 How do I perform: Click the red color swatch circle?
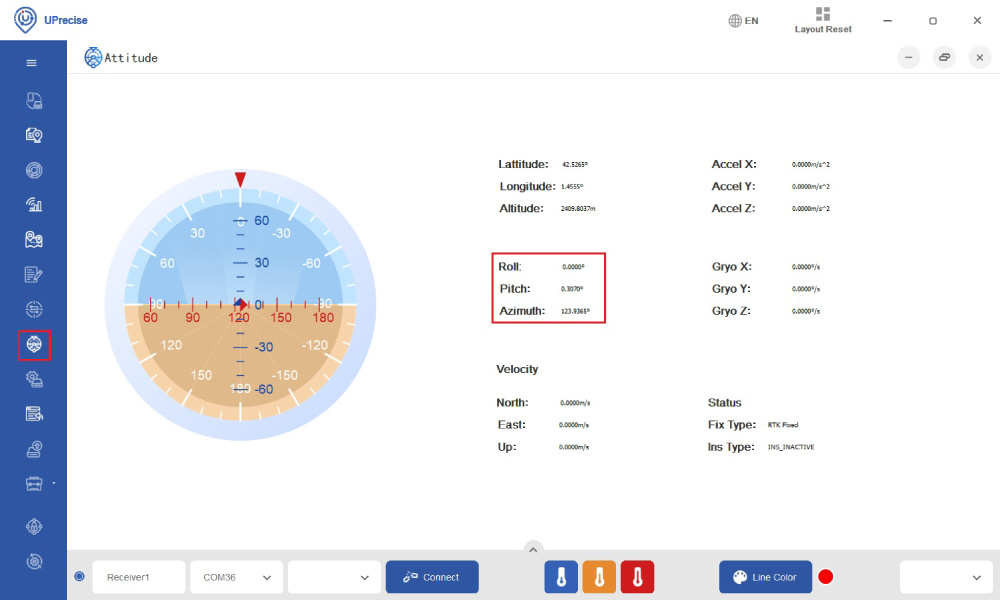click(826, 577)
